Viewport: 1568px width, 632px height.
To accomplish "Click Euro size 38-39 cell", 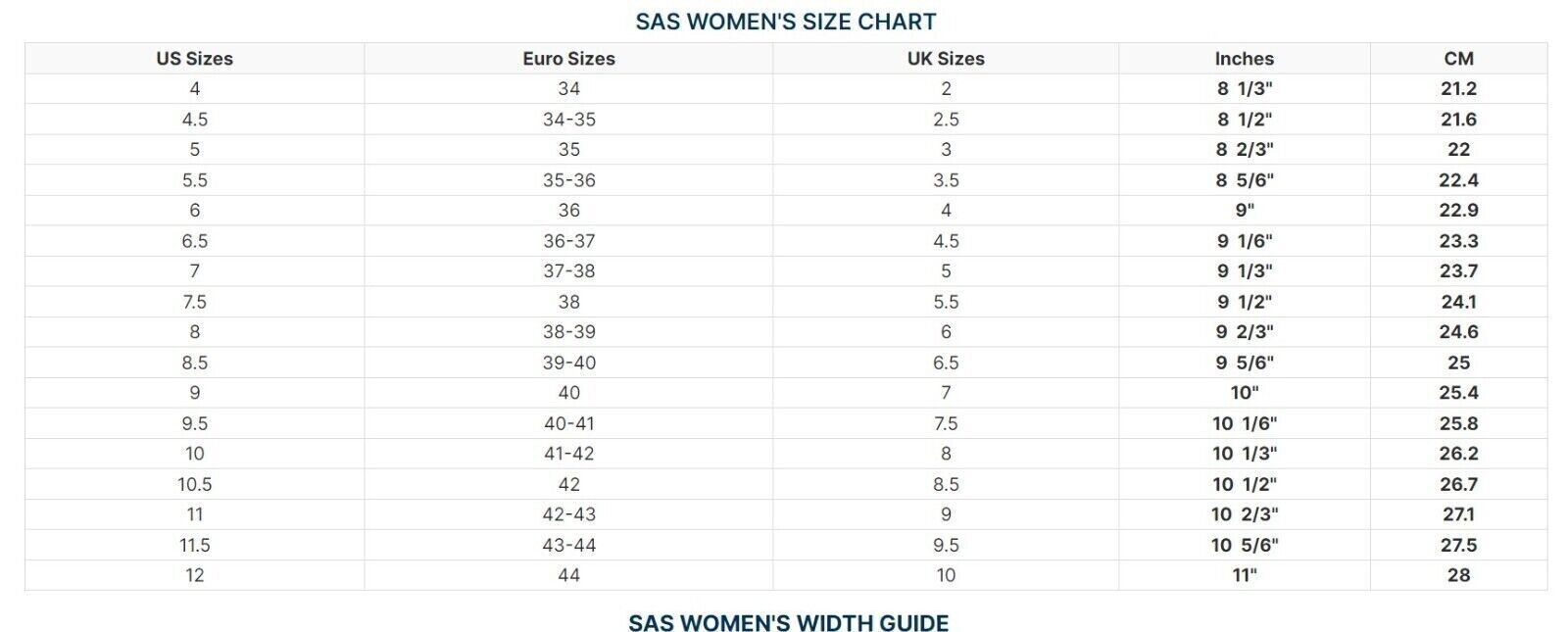I will tap(568, 332).
